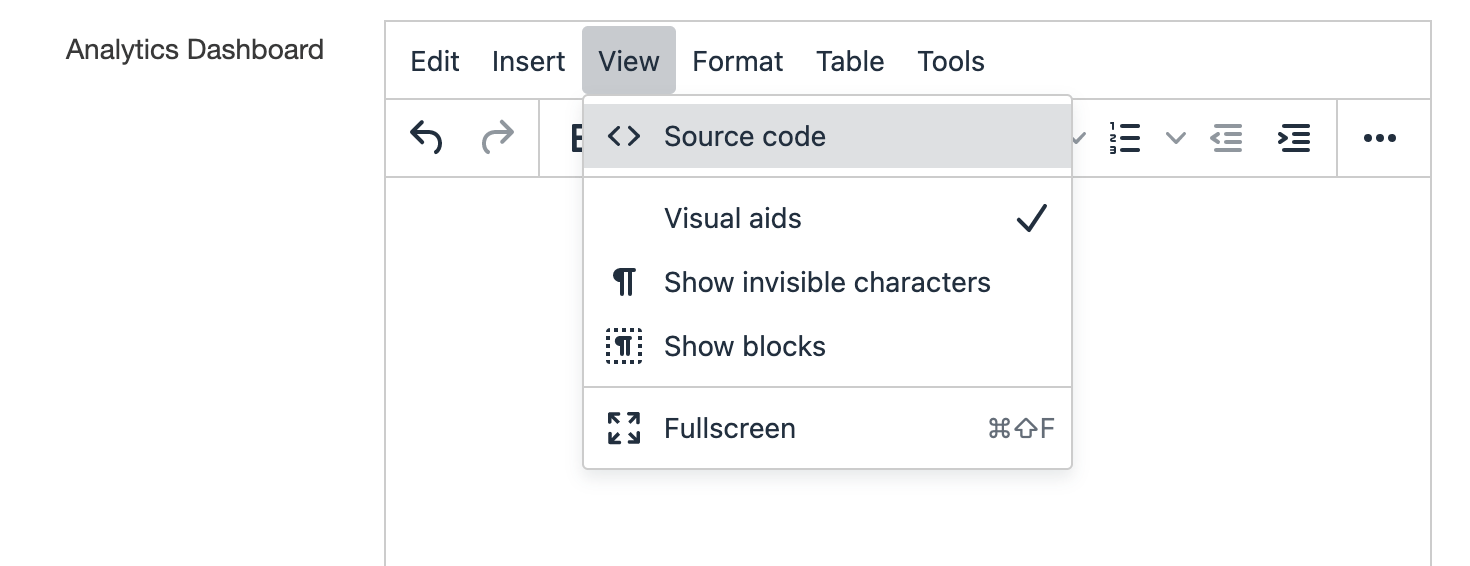This screenshot has height=566, width=1470.
Task: Expand the numbered list style dropdown arrow
Action: point(1176,138)
